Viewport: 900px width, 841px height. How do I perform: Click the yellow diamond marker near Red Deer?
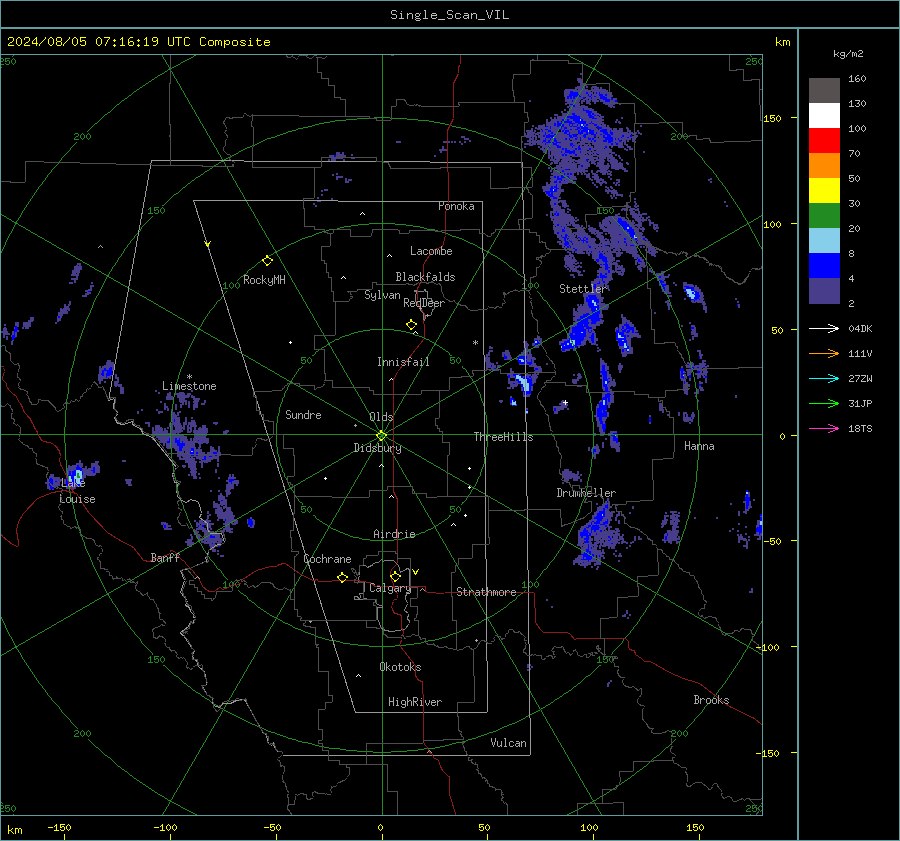pos(411,325)
